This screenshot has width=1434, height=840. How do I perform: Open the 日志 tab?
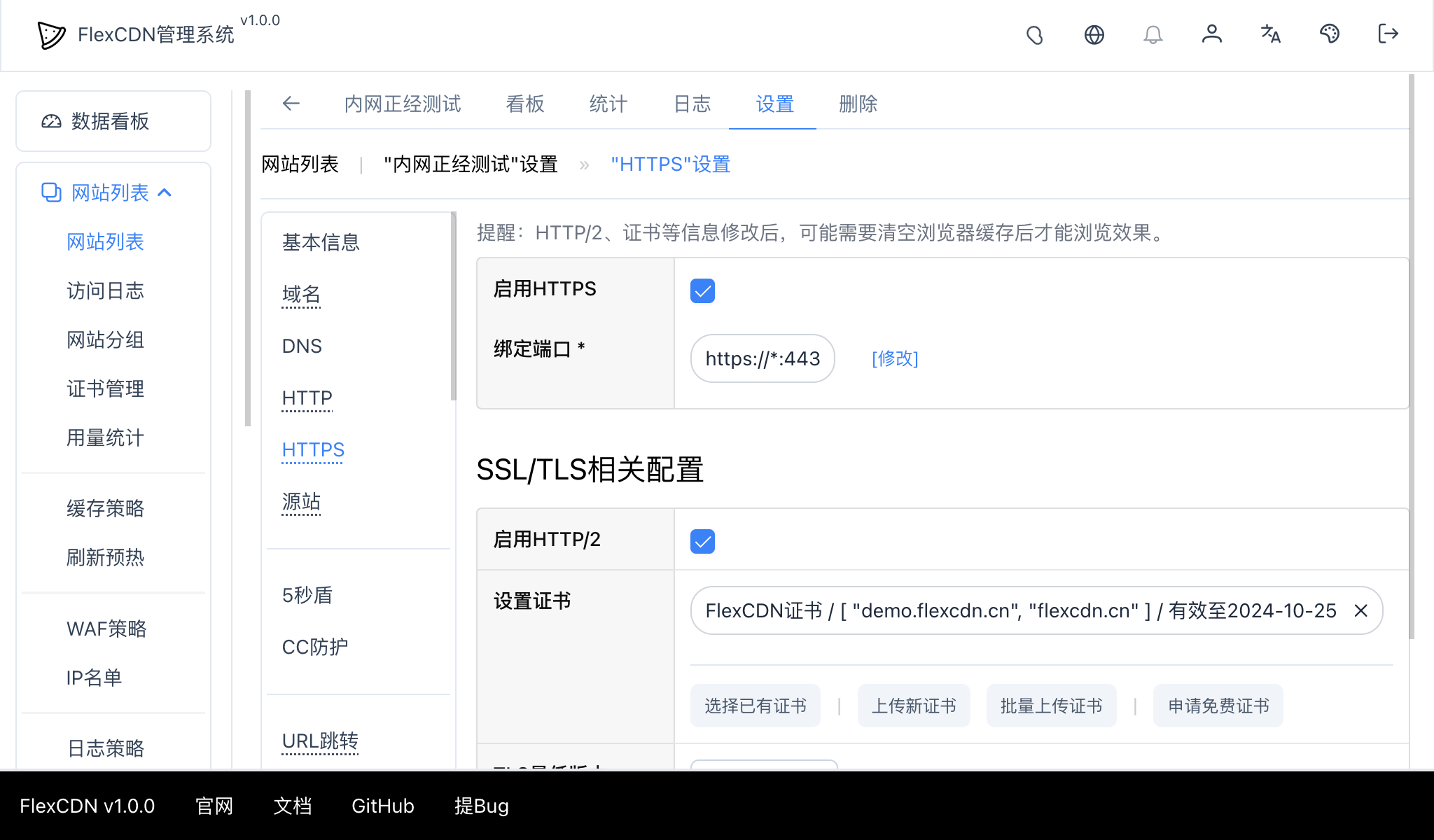pos(691,104)
